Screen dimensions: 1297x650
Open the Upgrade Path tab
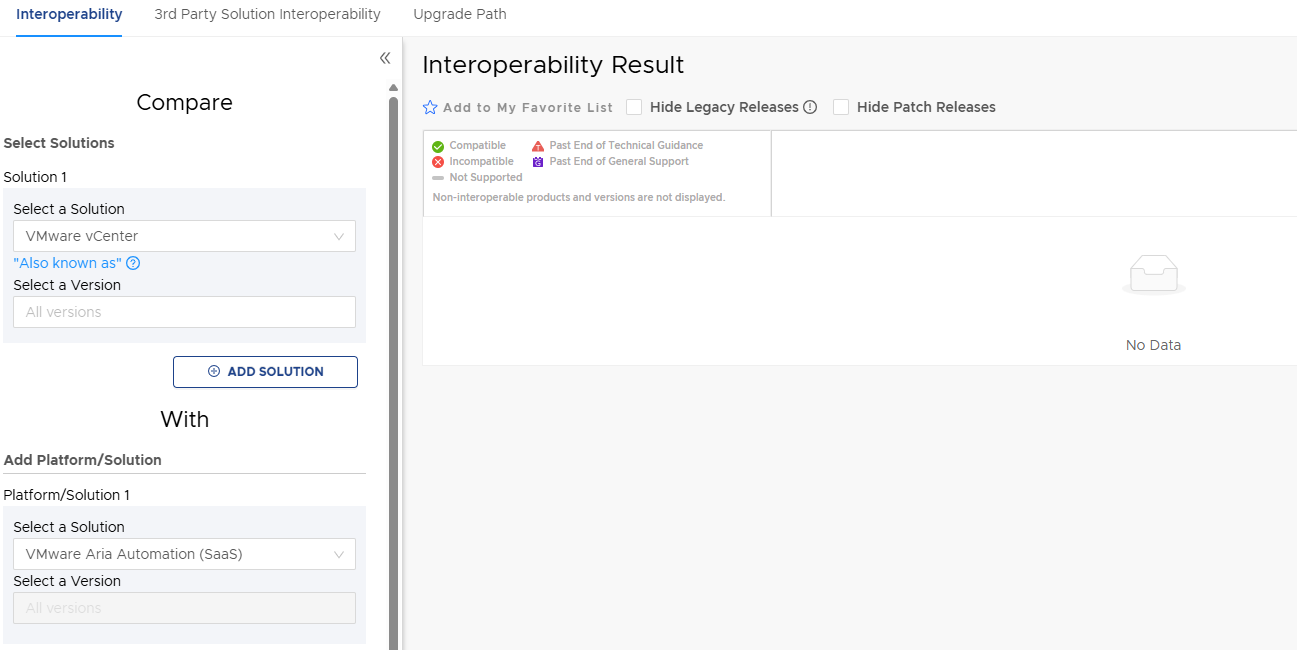pyautogui.click(x=460, y=14)
